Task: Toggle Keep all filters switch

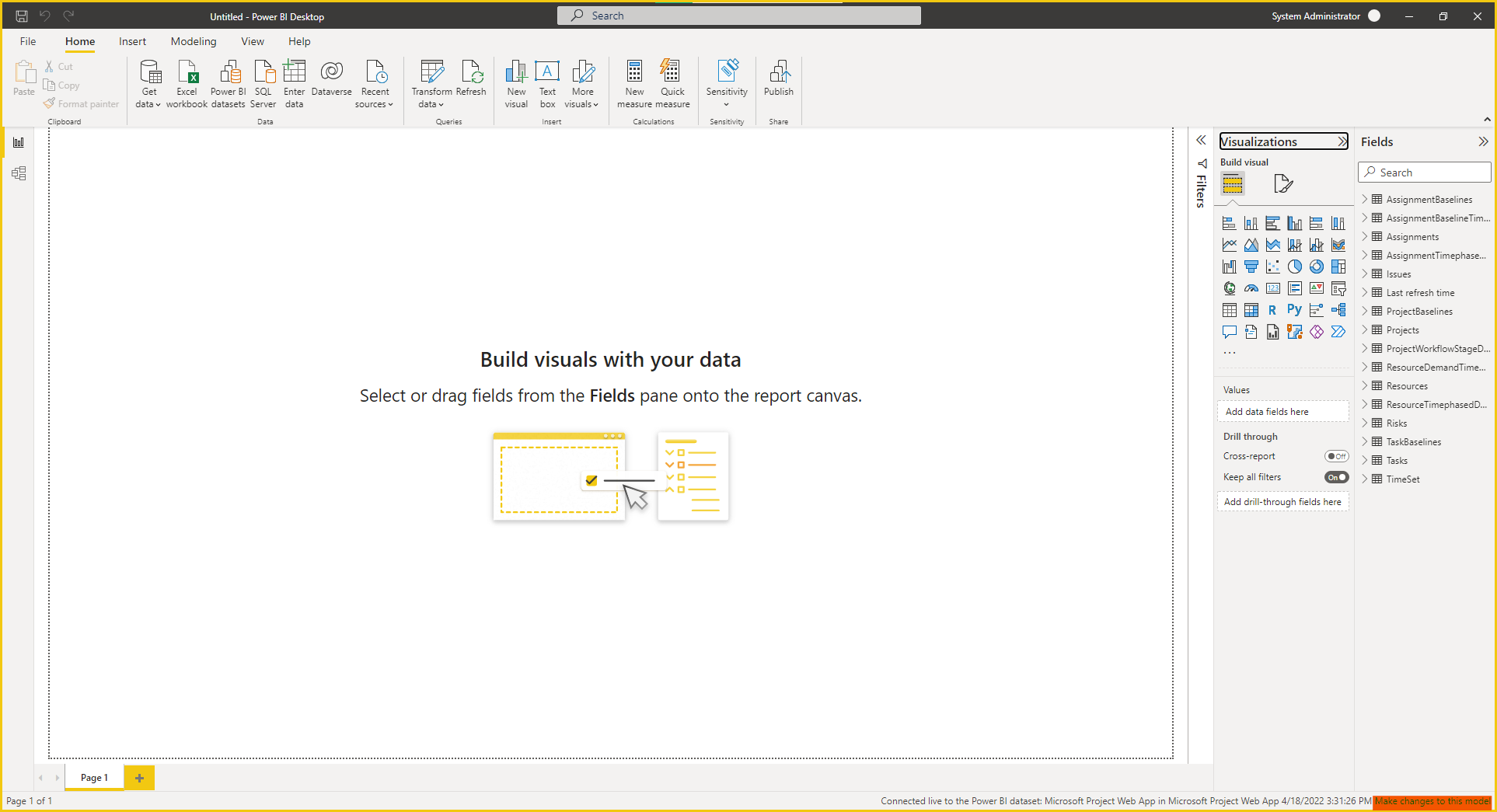Action: coord(1336,477)
